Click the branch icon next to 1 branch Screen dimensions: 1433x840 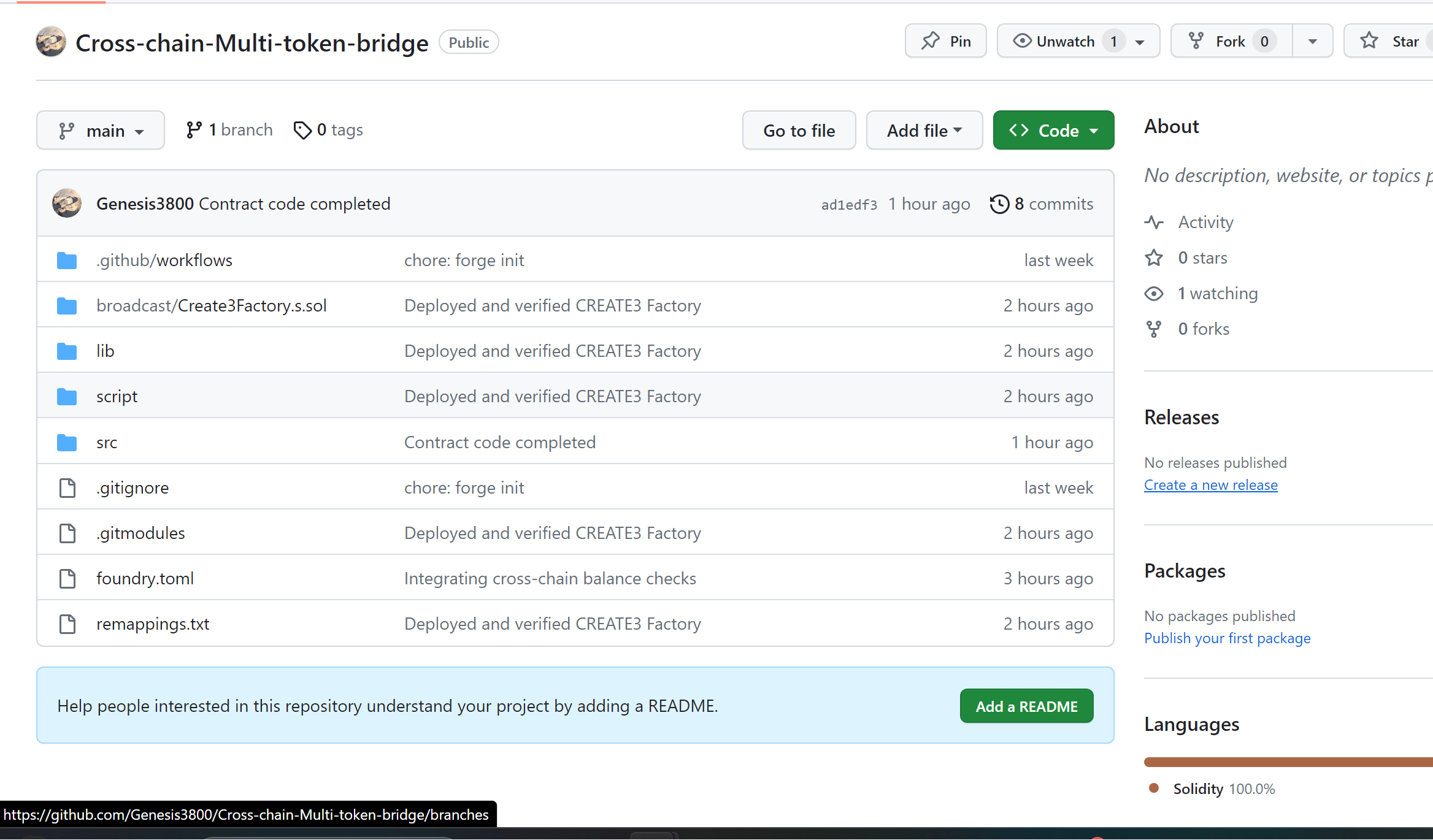click(194, 130)
